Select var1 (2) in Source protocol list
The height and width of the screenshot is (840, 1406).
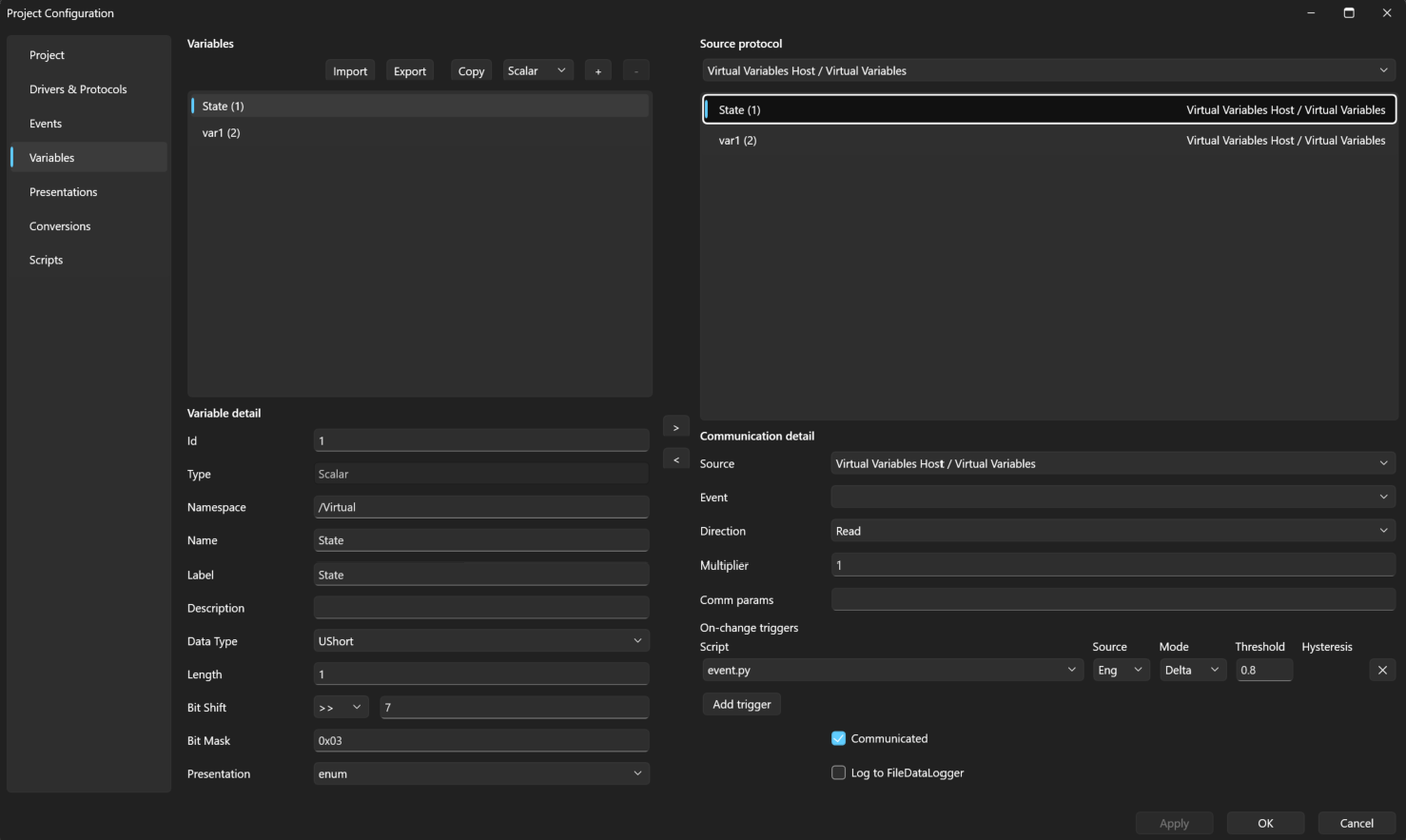[1049, 140]
